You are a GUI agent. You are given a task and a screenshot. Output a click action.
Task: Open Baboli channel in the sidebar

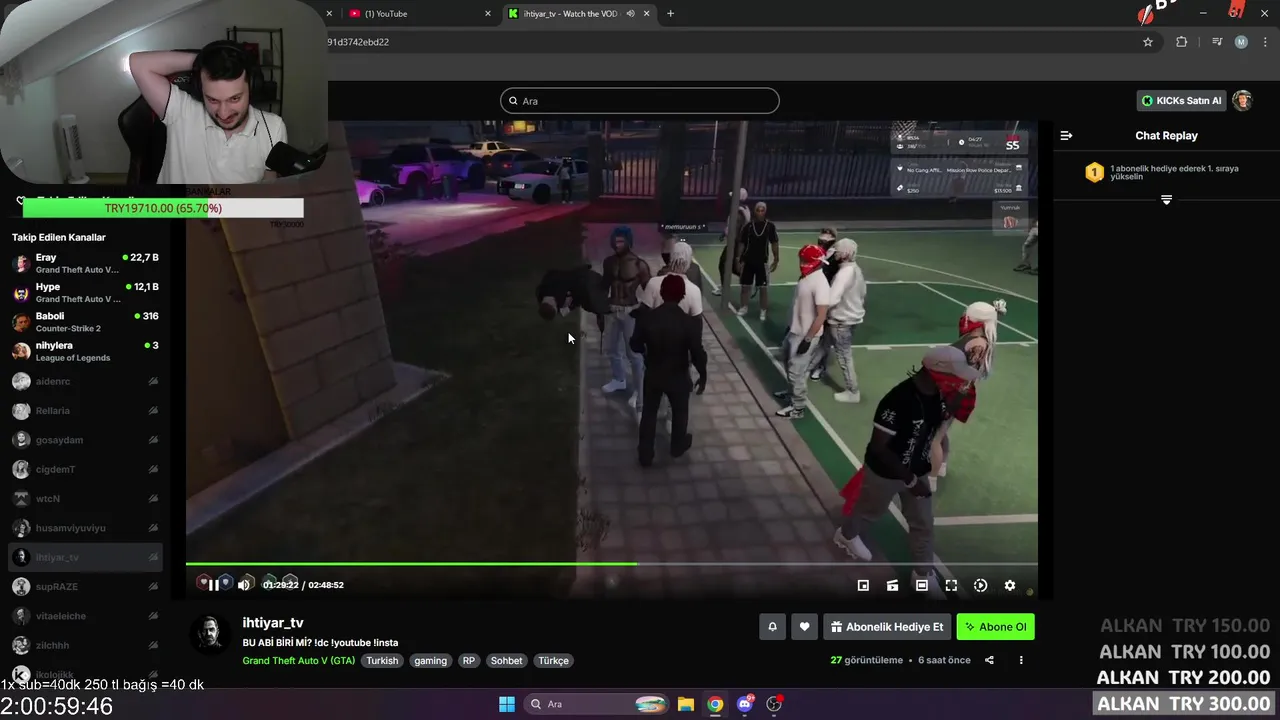[86, 322]
